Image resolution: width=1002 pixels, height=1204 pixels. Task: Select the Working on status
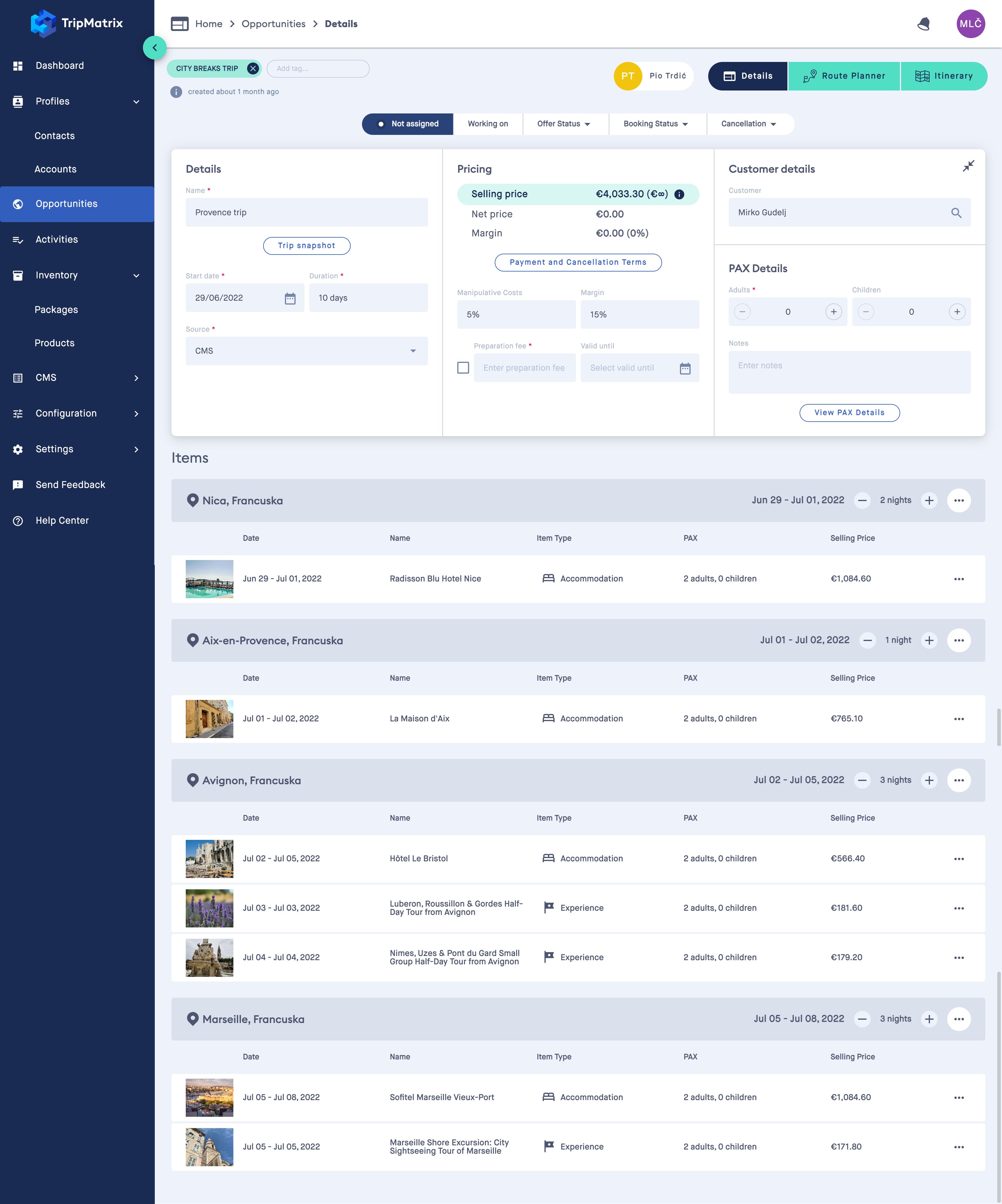[488, 124]
